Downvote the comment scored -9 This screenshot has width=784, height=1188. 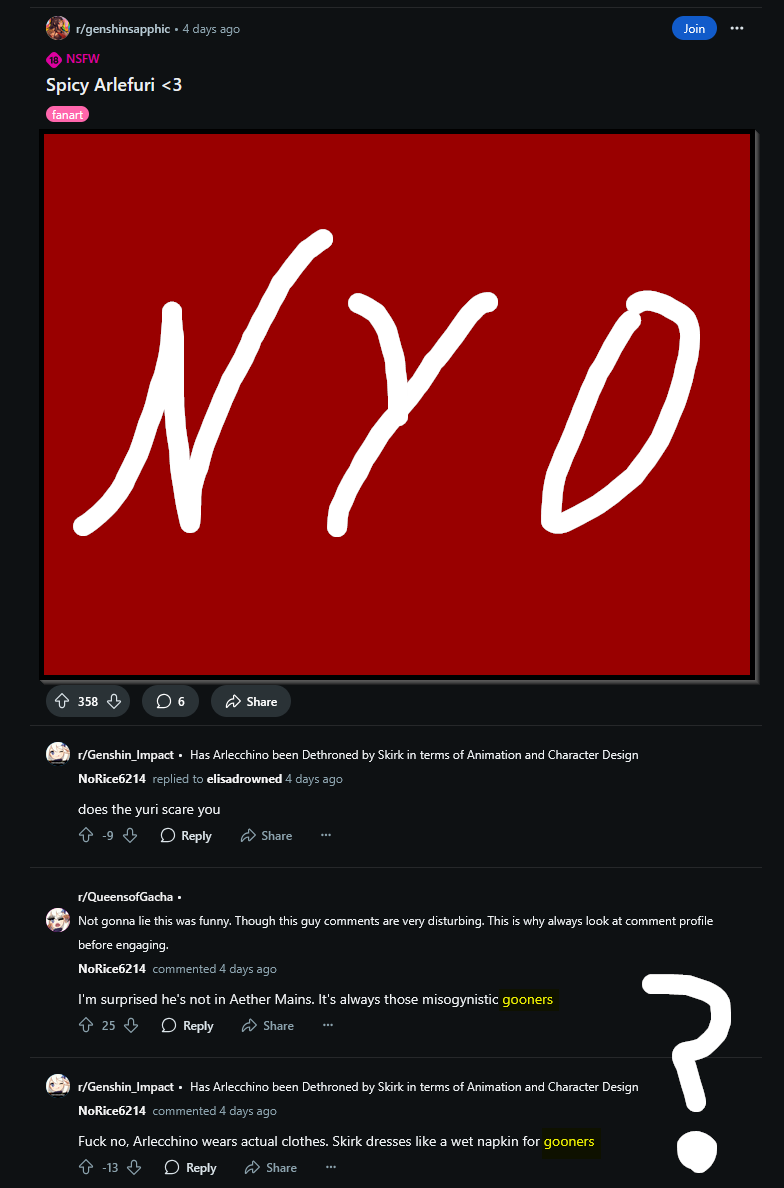(x=130, y=835)
